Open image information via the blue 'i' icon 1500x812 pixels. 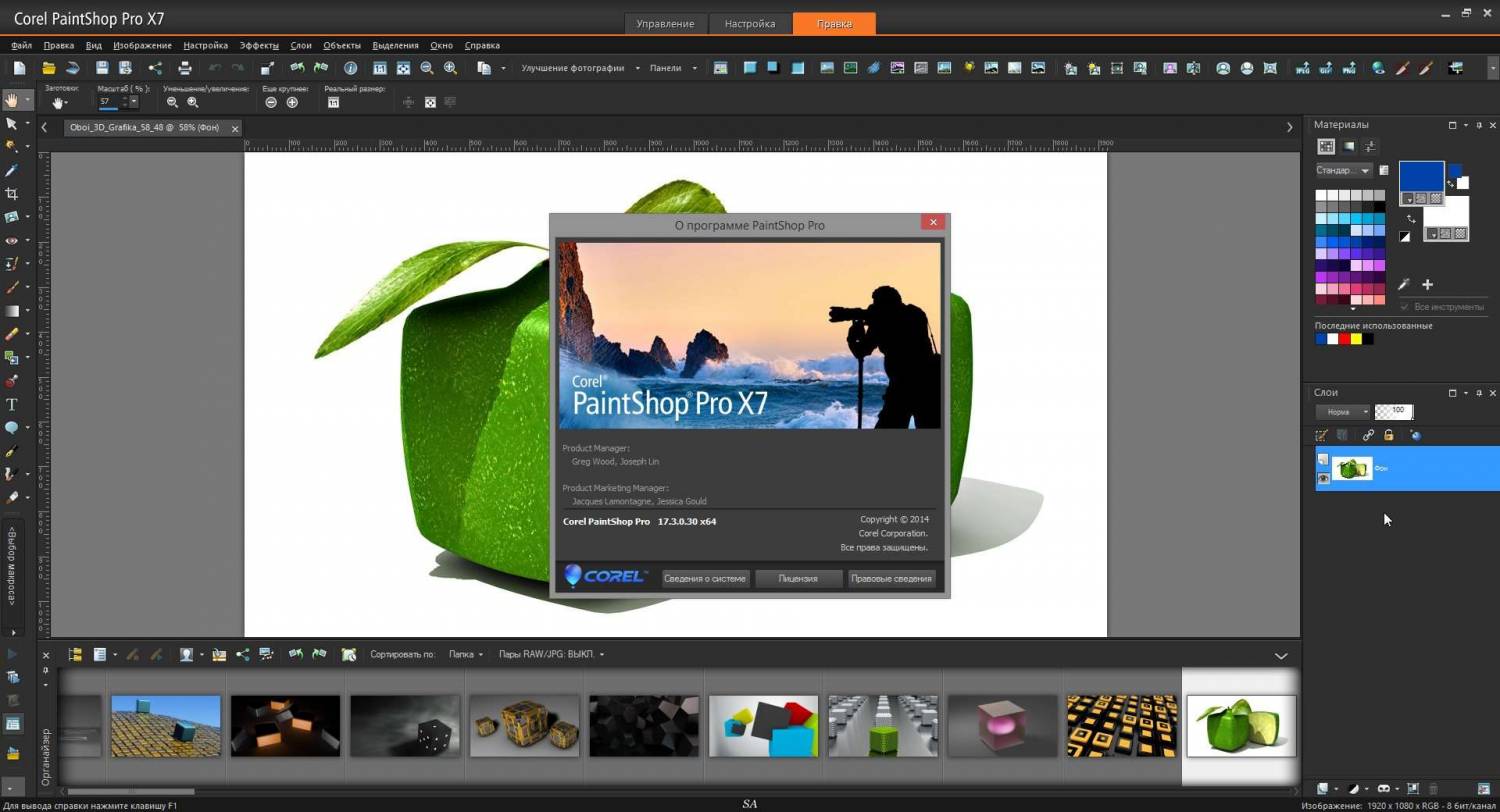[350, 68]
